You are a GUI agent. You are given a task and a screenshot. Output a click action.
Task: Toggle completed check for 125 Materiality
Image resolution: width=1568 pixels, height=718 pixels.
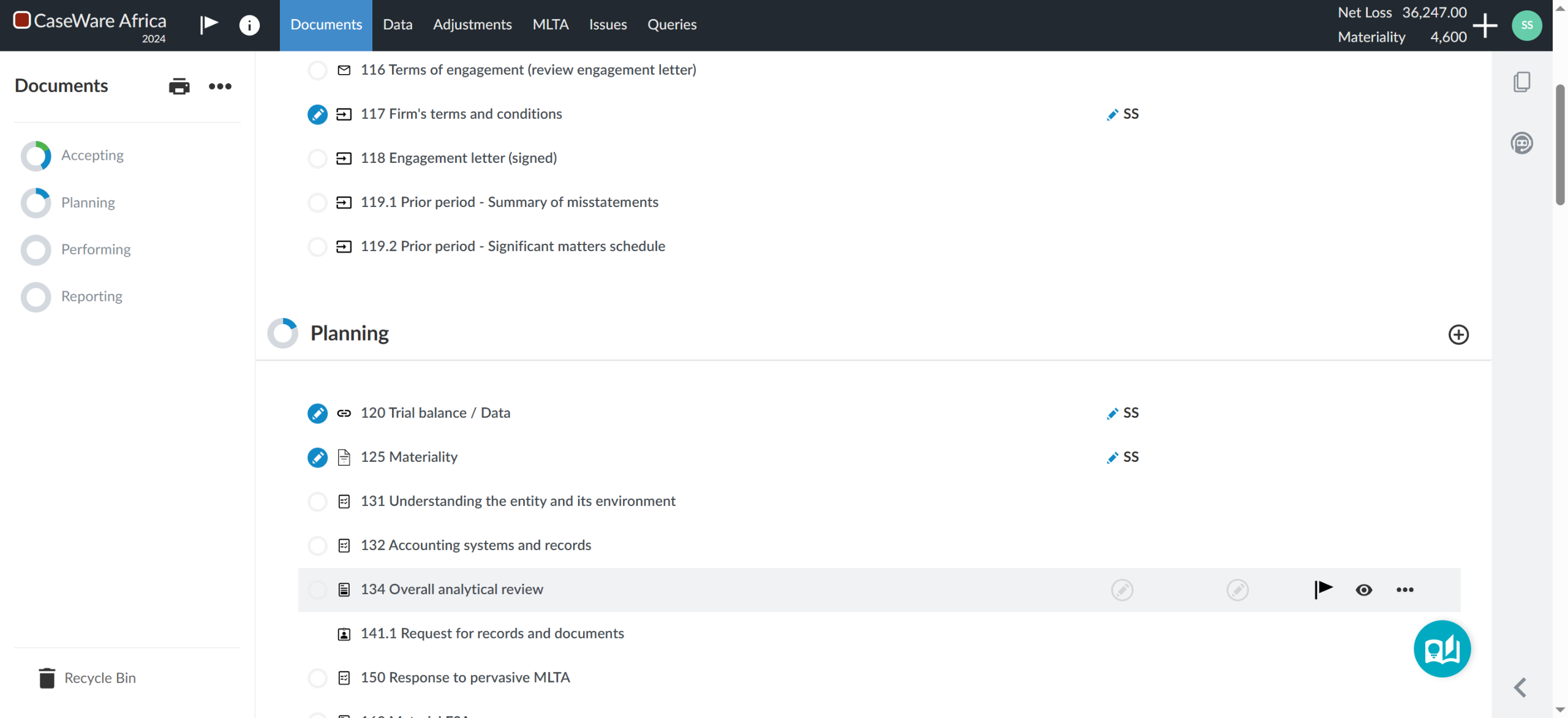[317, 458]
